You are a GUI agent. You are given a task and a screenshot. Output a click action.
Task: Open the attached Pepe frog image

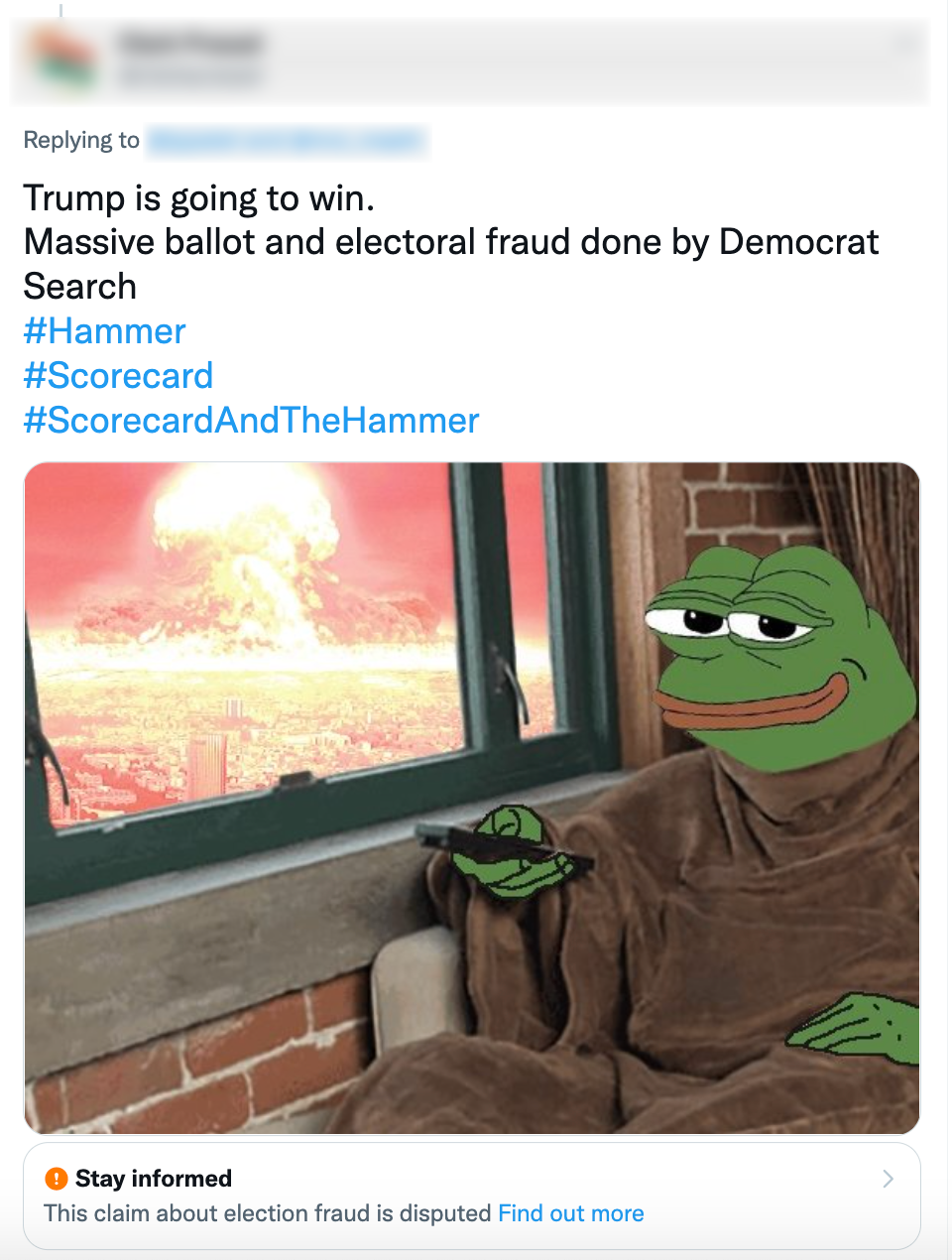pos(472,798)
